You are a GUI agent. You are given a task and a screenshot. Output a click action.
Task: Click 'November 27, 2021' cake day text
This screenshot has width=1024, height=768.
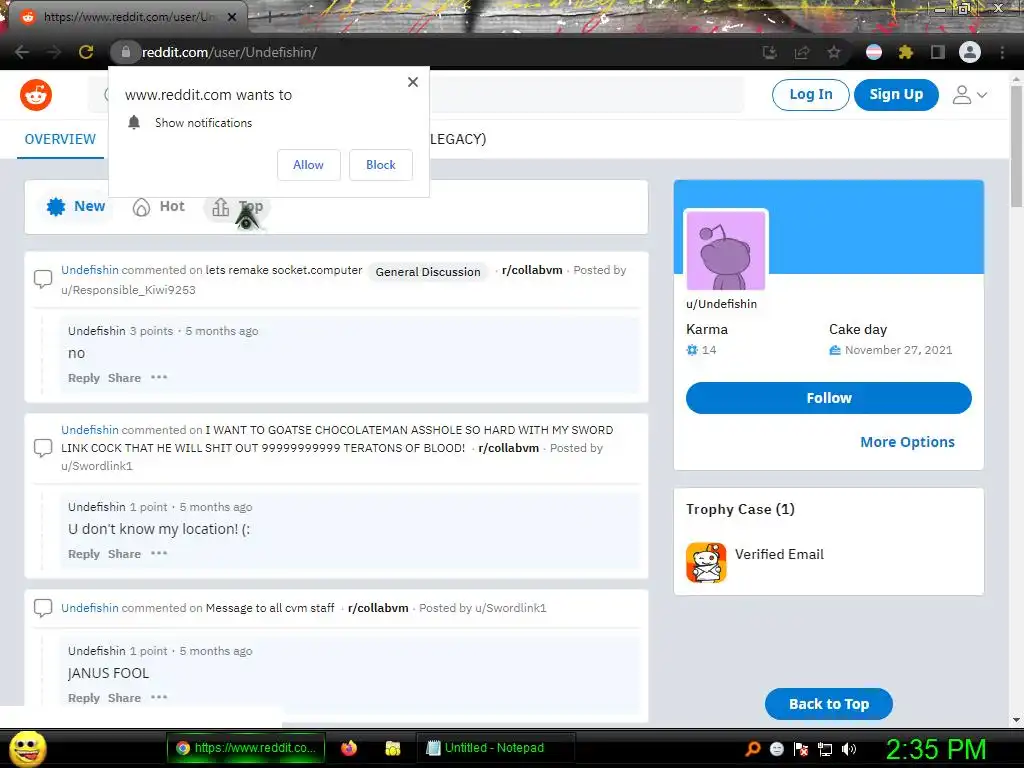click(x=899, y=351)
